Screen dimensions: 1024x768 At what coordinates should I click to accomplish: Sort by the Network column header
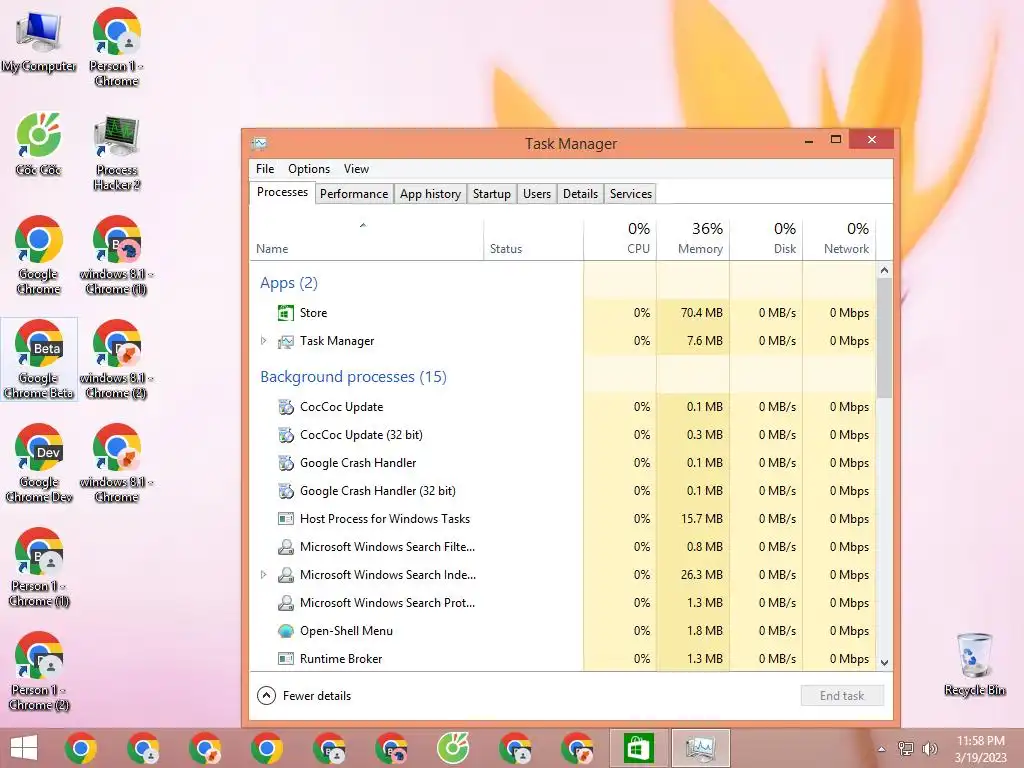tap(839, 238)
